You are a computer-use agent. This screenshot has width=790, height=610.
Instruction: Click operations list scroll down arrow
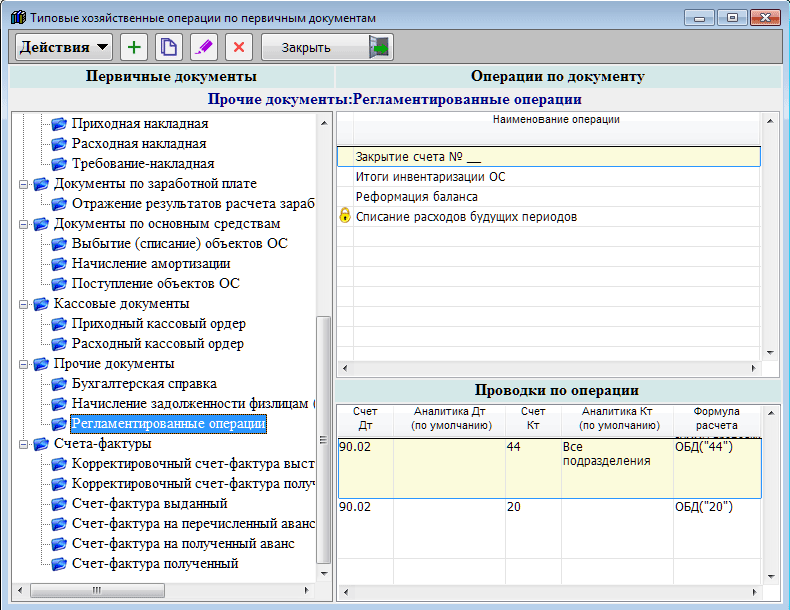point(770,353)
